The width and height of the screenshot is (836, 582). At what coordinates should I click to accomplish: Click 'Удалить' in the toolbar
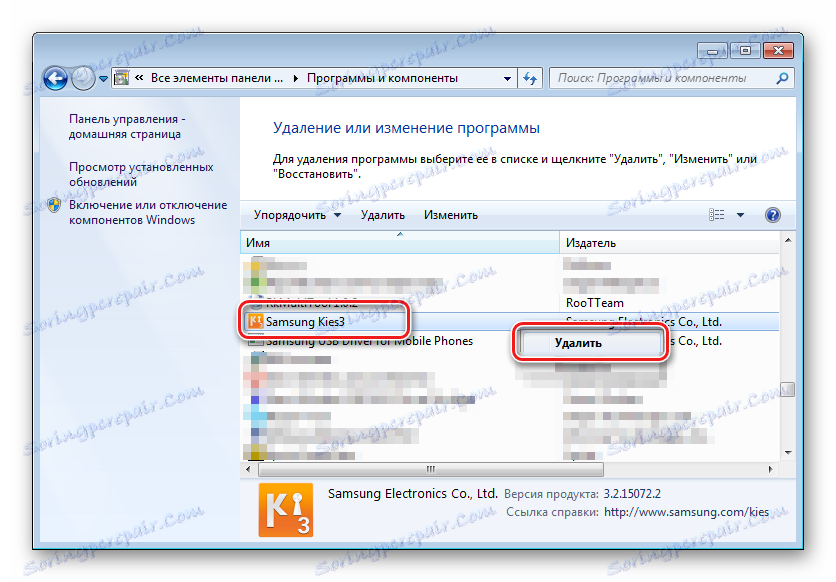(382, 215)
